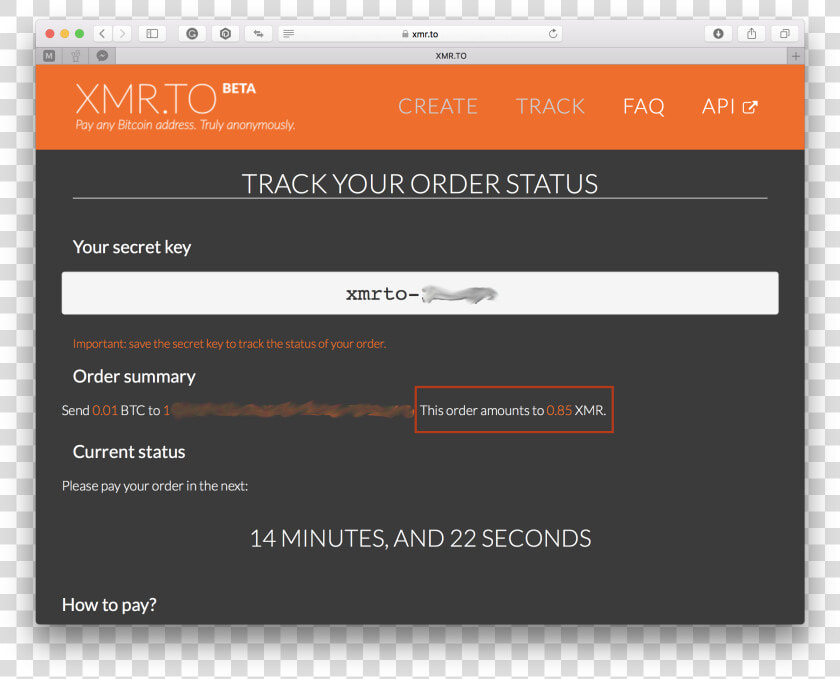
Task: Minimize window with yellow button
Action: coord(65,34)
